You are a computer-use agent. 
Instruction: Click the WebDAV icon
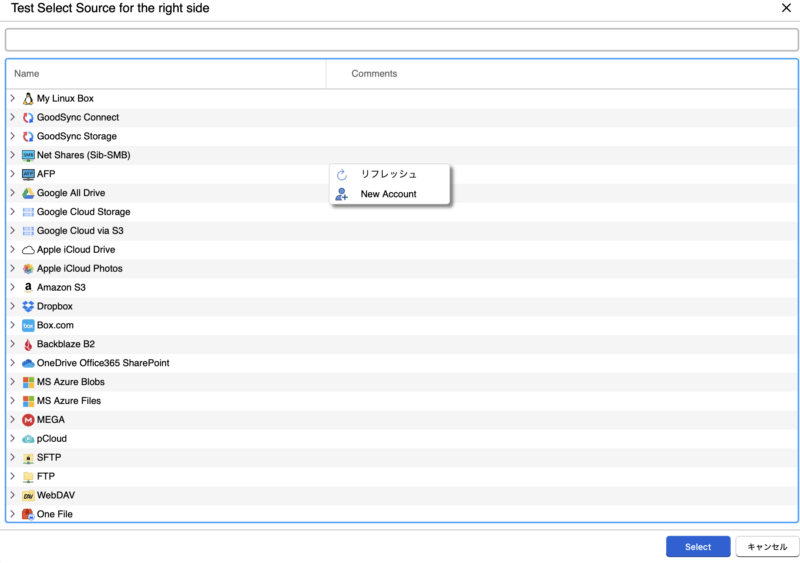tap(28, 496)
